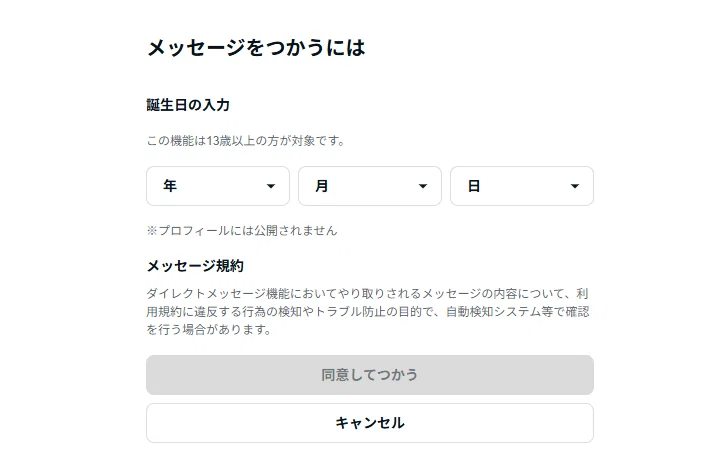Click the 日 label text in the selector

[x=474, y=186]
